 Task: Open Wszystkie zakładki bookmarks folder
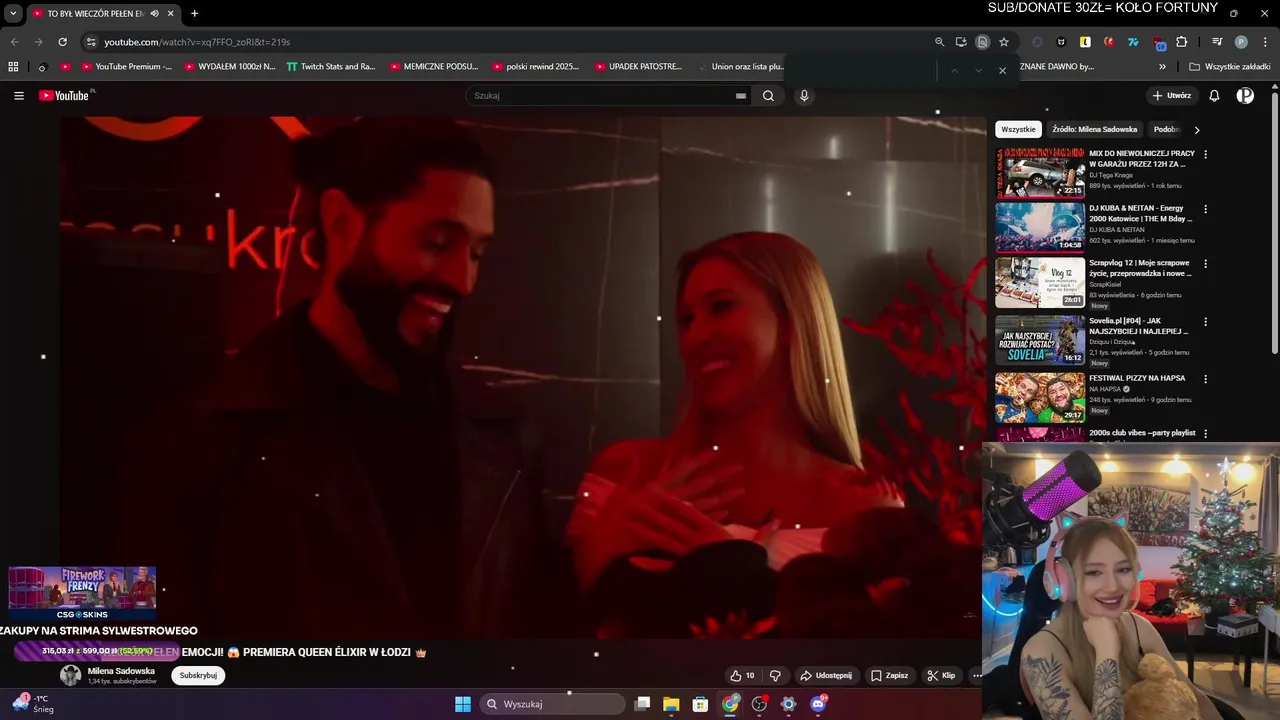1230,67
